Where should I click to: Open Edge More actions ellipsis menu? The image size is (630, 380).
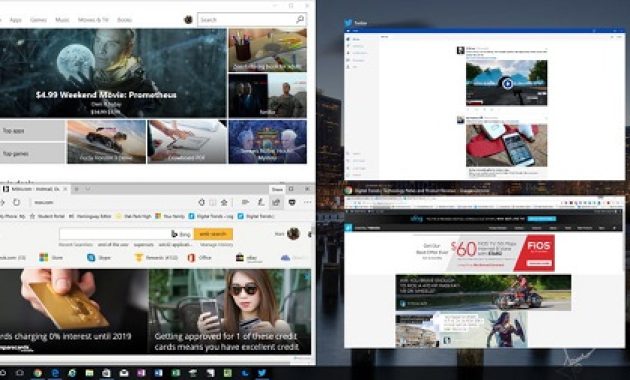pos(307,202)
